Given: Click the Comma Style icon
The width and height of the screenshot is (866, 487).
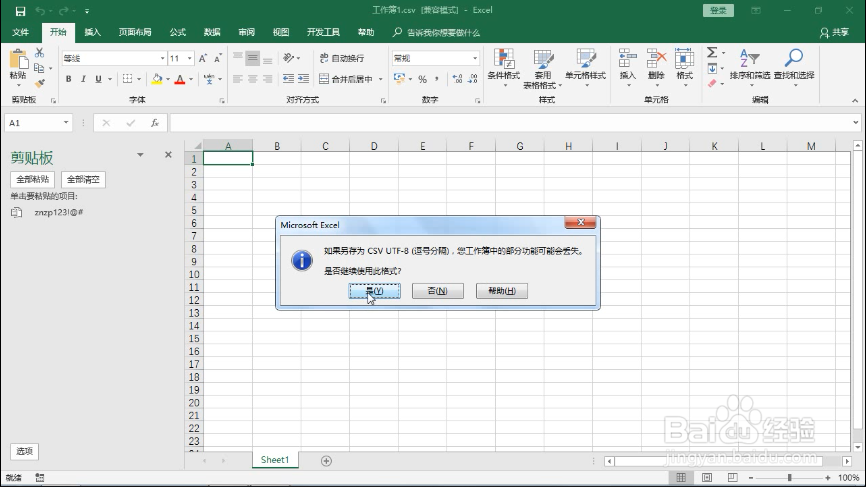Looking at the screenshot, I should tap(437, 80).
